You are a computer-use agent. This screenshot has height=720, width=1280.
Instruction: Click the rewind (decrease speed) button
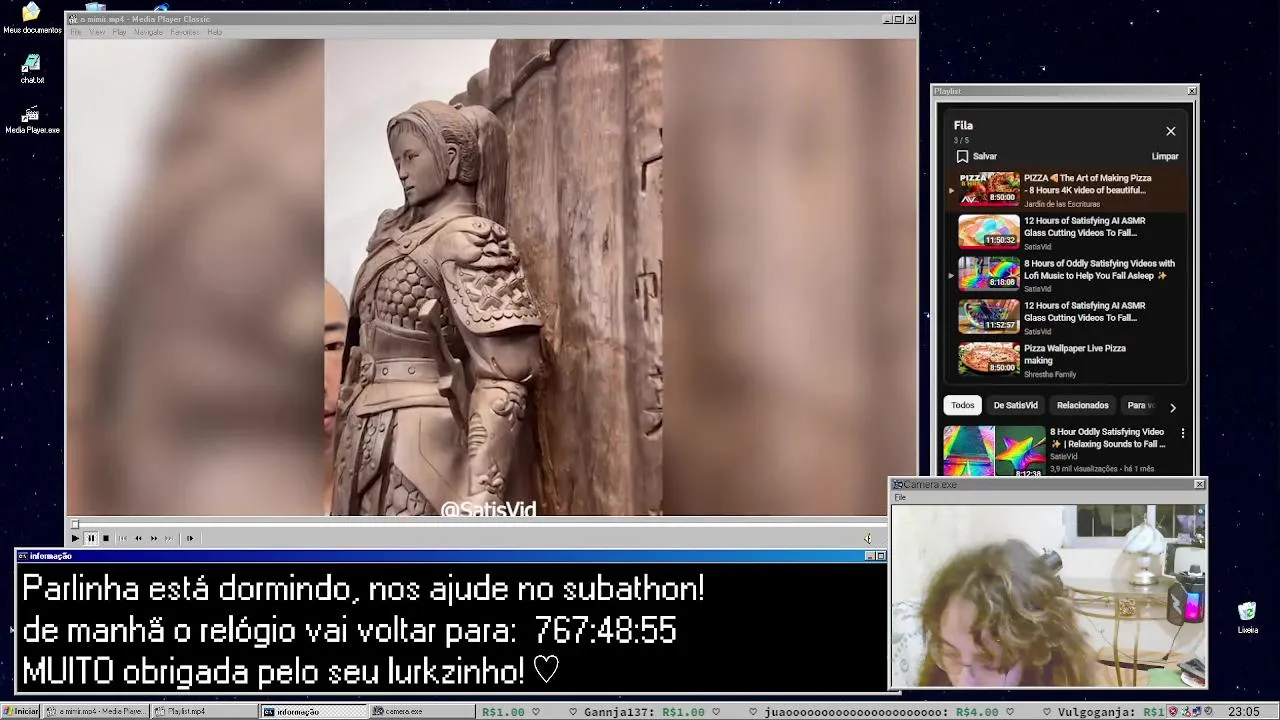[x=138, y=538]
